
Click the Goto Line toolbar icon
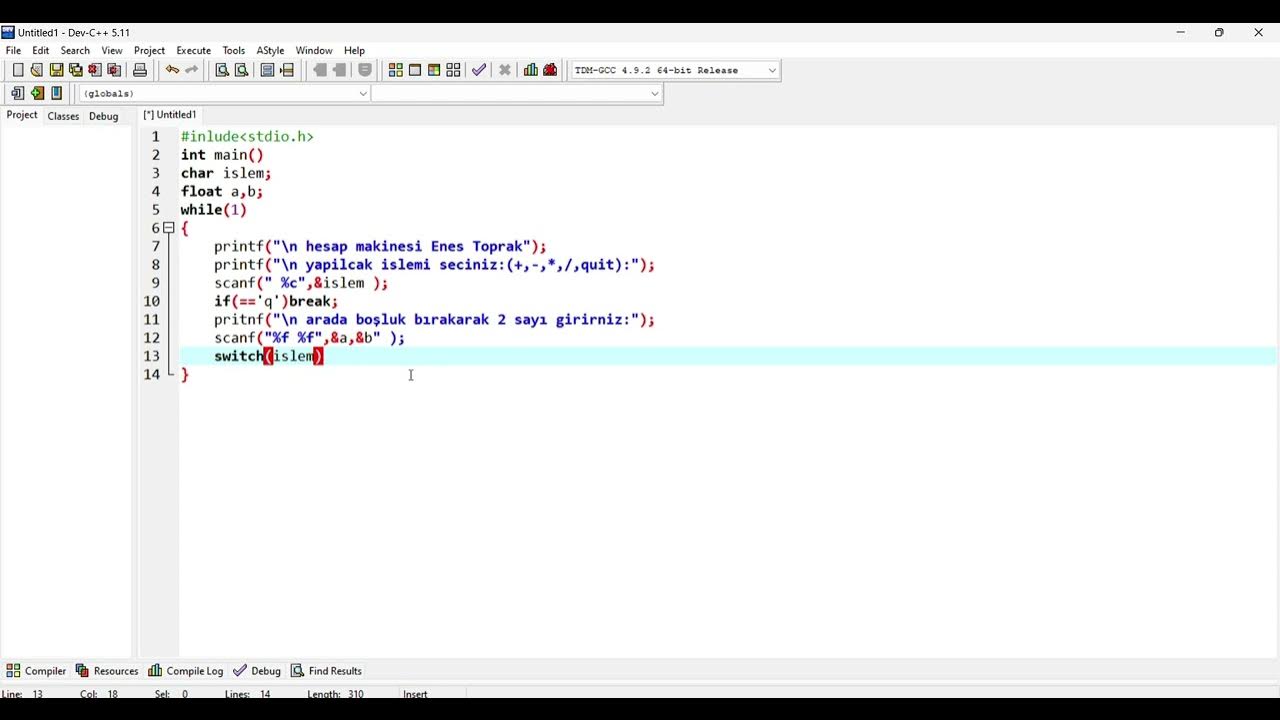click(287, 70)
